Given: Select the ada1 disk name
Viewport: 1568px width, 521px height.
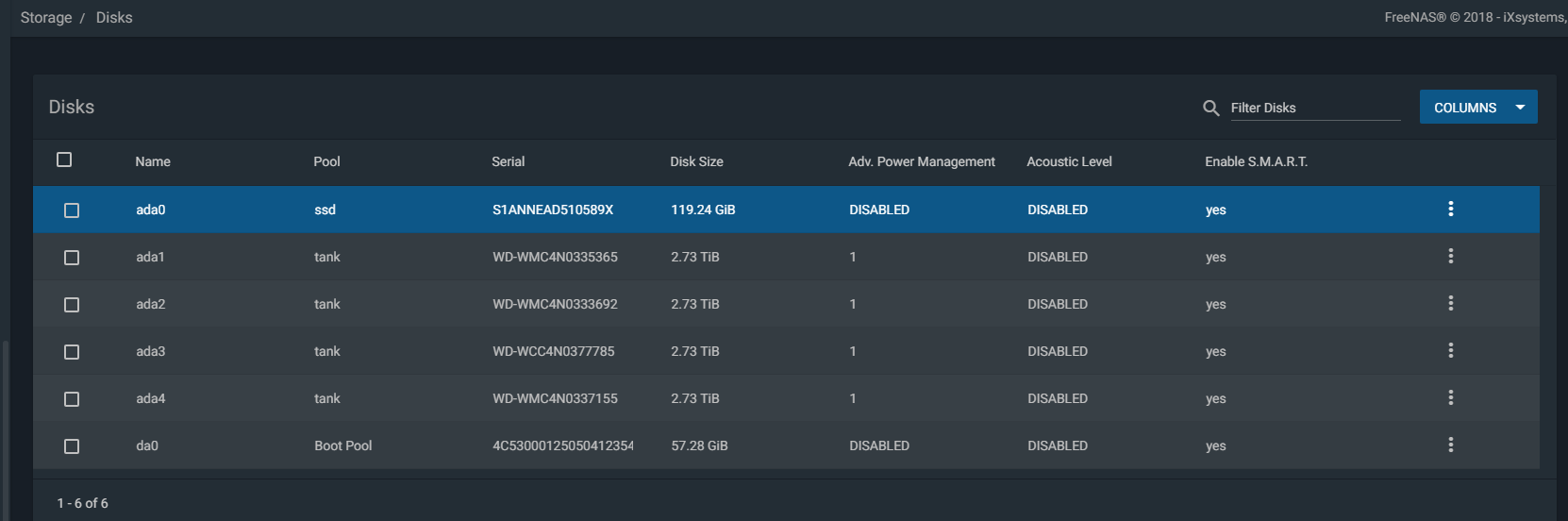Looking at the screenshot, I should (x=150, y=257).
